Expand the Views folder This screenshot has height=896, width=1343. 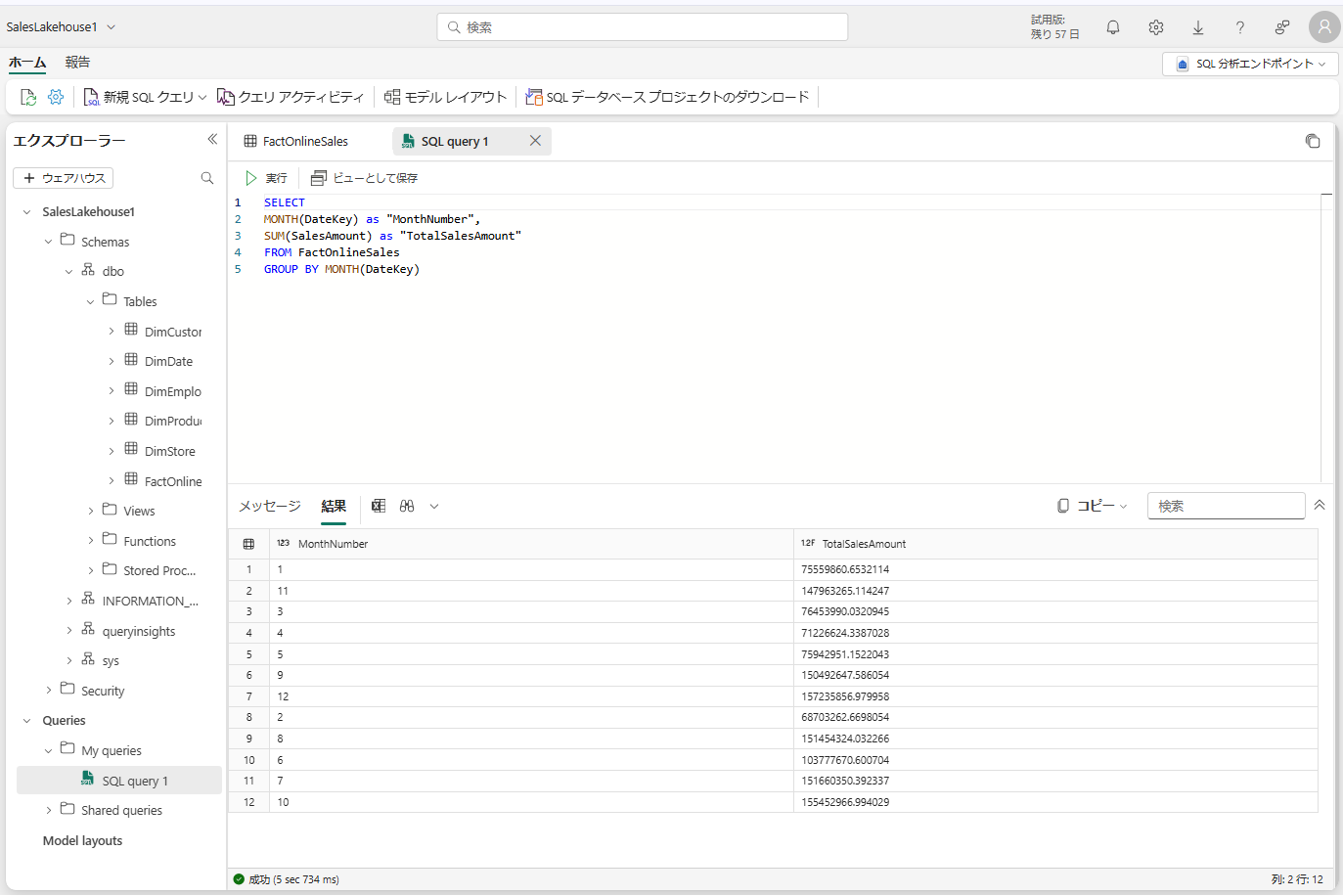click(x=91, y=511)
